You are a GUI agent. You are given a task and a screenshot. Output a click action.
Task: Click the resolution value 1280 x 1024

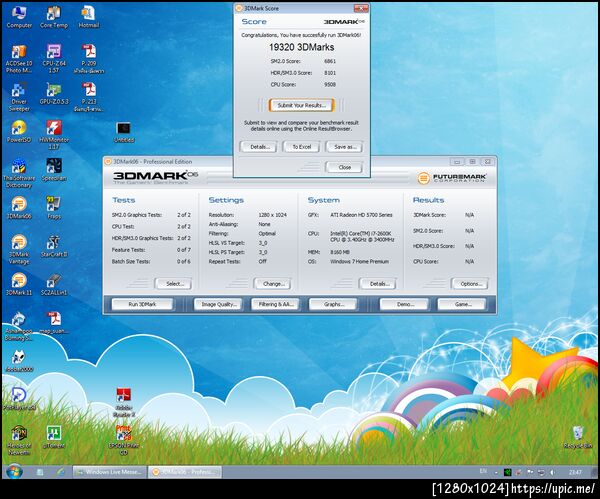coord(272,215)
